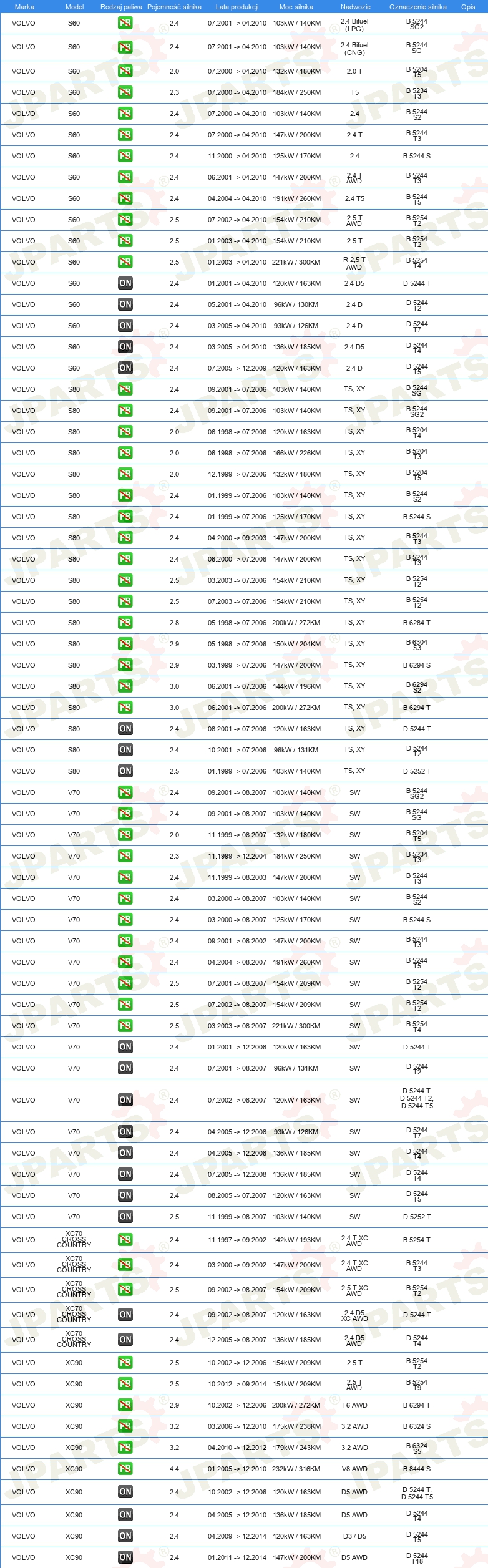Click petrol icon in XC70 Cross Country 142kW / 193KM row
488x1568 pixels.
(125, 1240)
